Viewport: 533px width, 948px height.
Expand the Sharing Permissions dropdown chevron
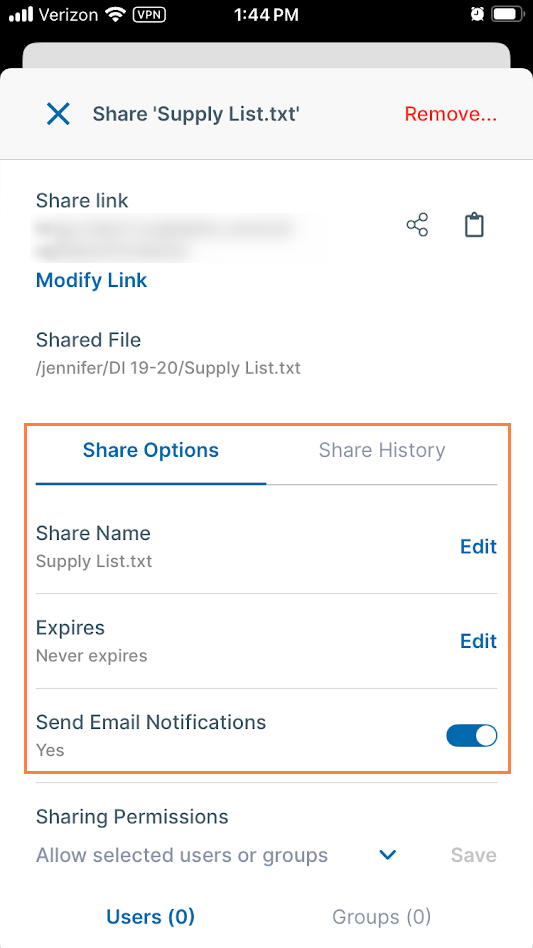click(x=387, y=855)
